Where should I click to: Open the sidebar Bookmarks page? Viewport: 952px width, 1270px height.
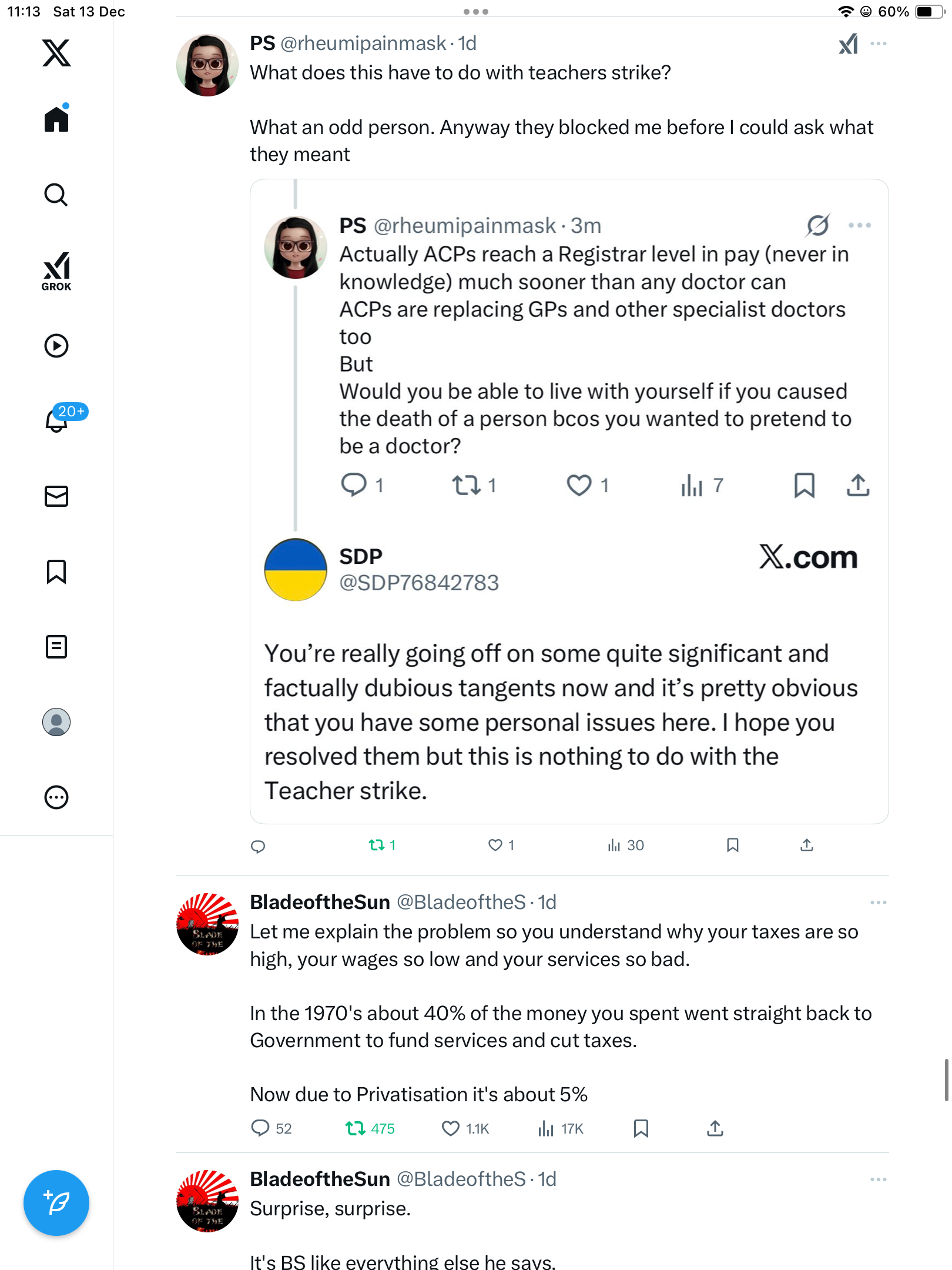[56, 571]
